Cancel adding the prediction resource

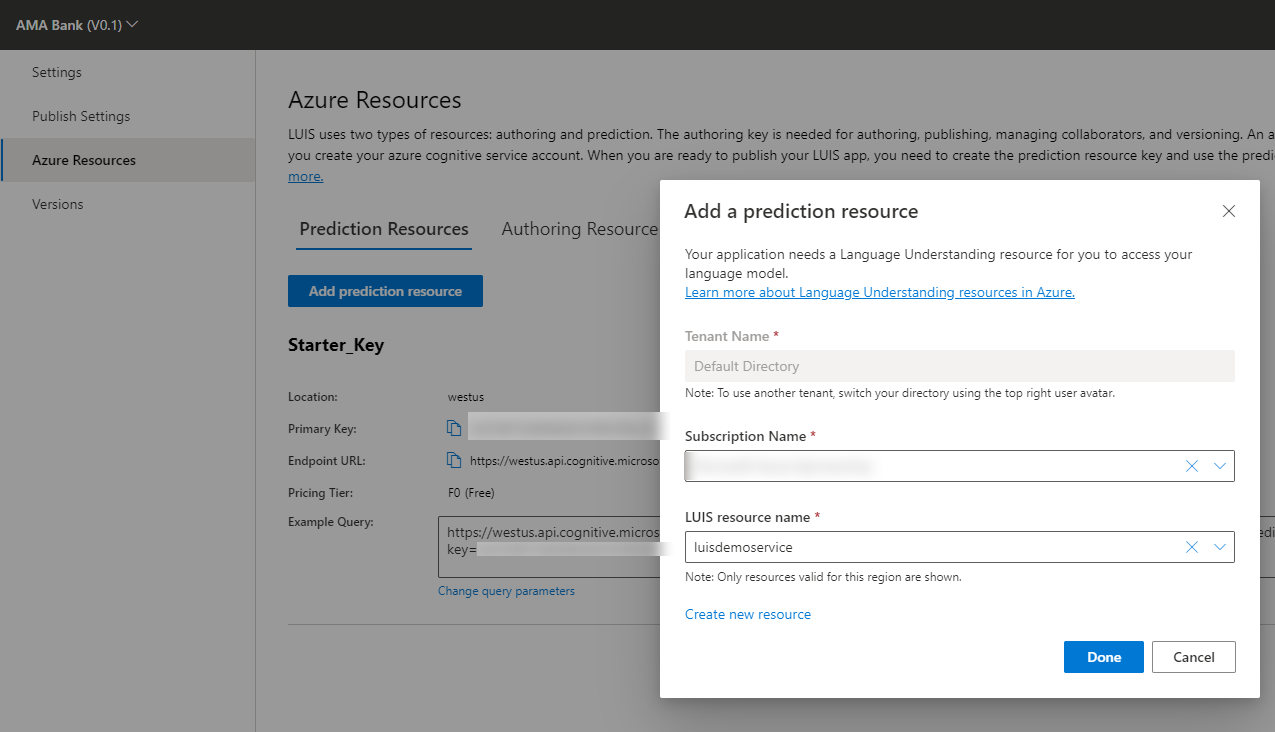point(1193,657)
